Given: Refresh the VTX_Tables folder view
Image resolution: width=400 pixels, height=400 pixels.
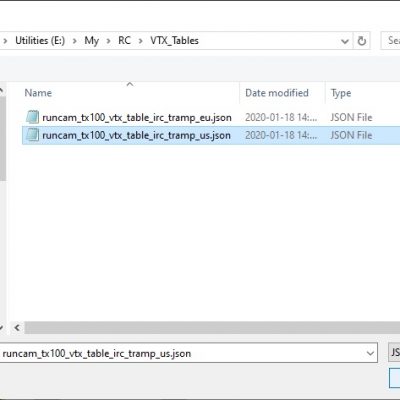Looking at the screenshot, I should 362,41.
